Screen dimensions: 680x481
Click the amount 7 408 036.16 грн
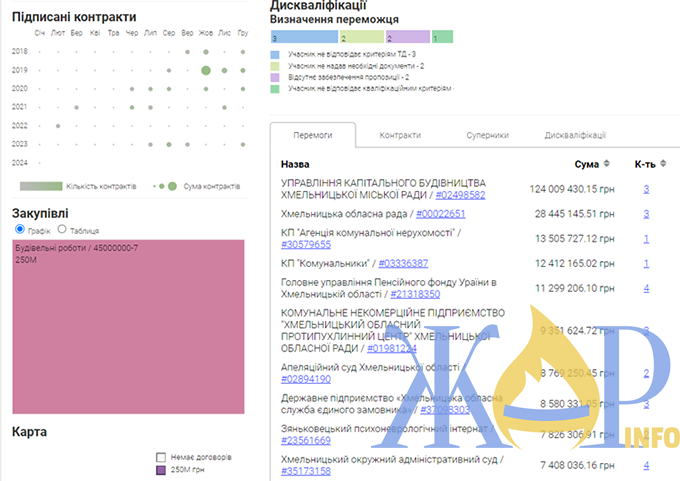click(x=577, y=465)
